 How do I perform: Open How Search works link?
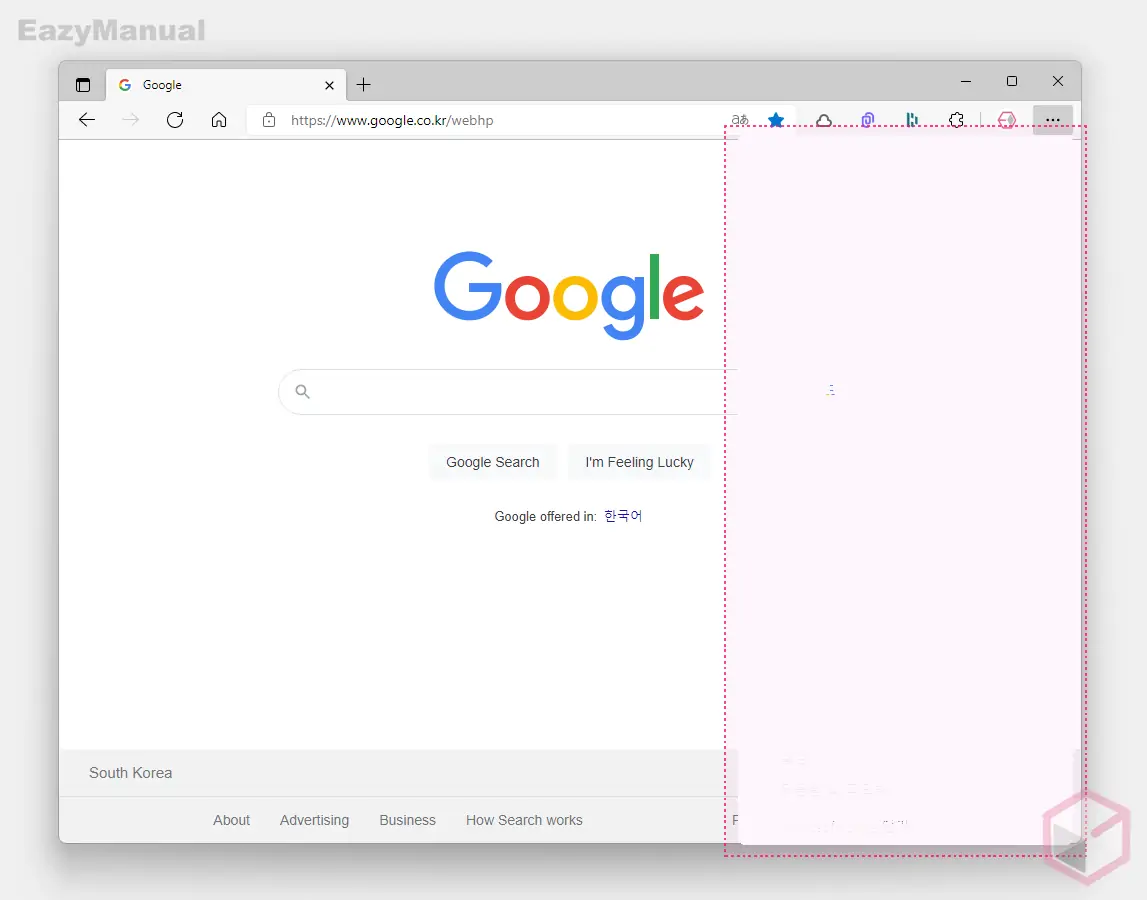click(524, 820)
